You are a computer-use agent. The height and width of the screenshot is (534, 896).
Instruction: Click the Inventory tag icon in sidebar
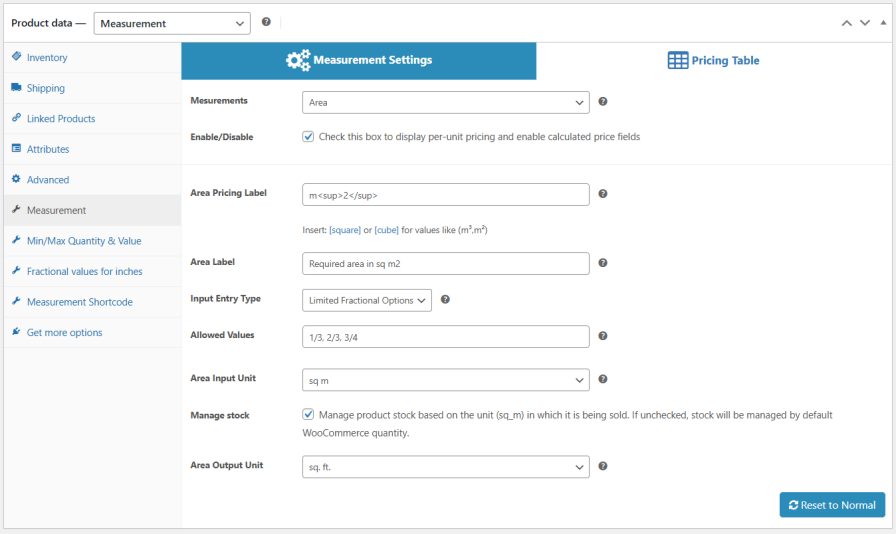point(17,56)
